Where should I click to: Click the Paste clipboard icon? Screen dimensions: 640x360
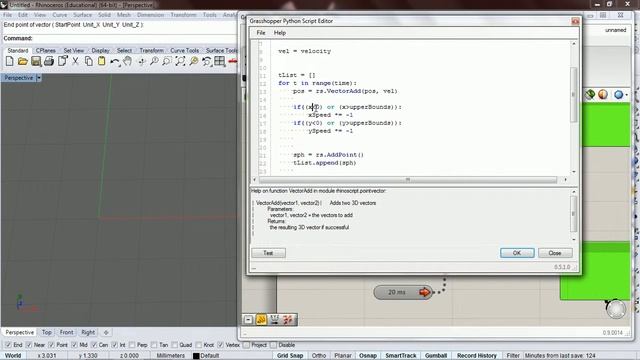102,61
